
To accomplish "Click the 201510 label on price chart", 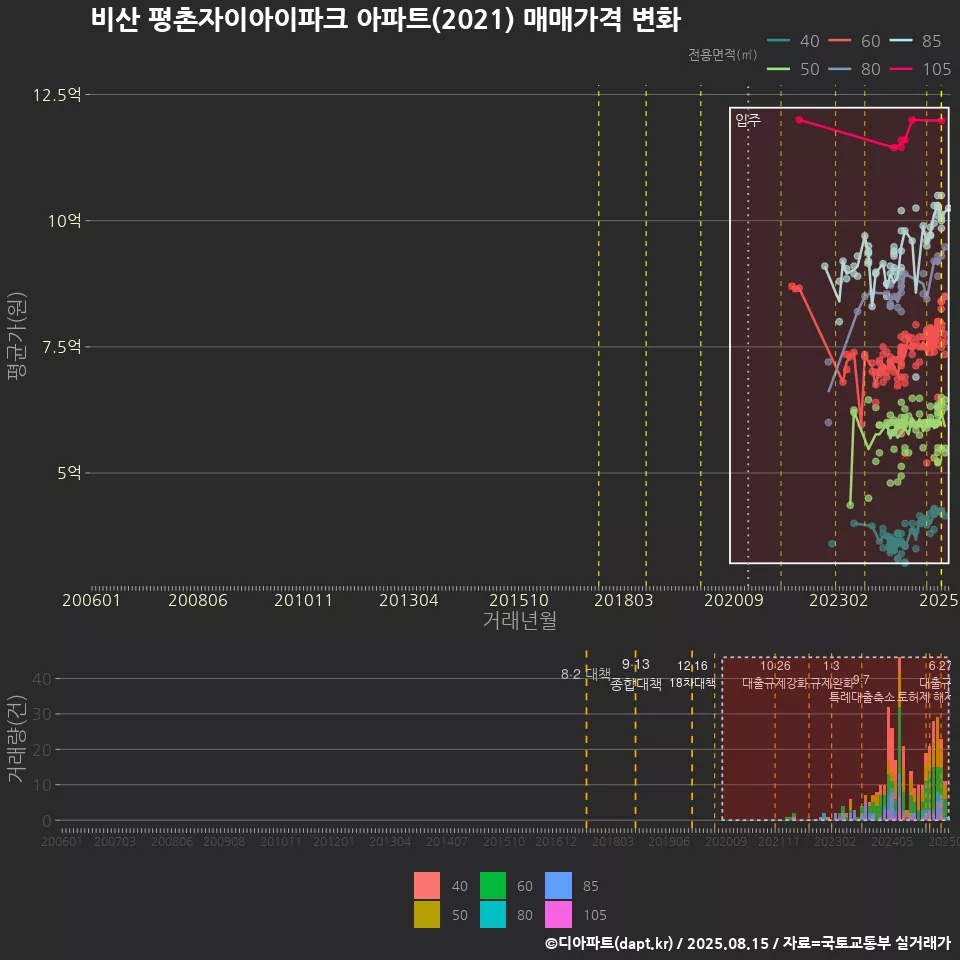I will pos(519,600).
